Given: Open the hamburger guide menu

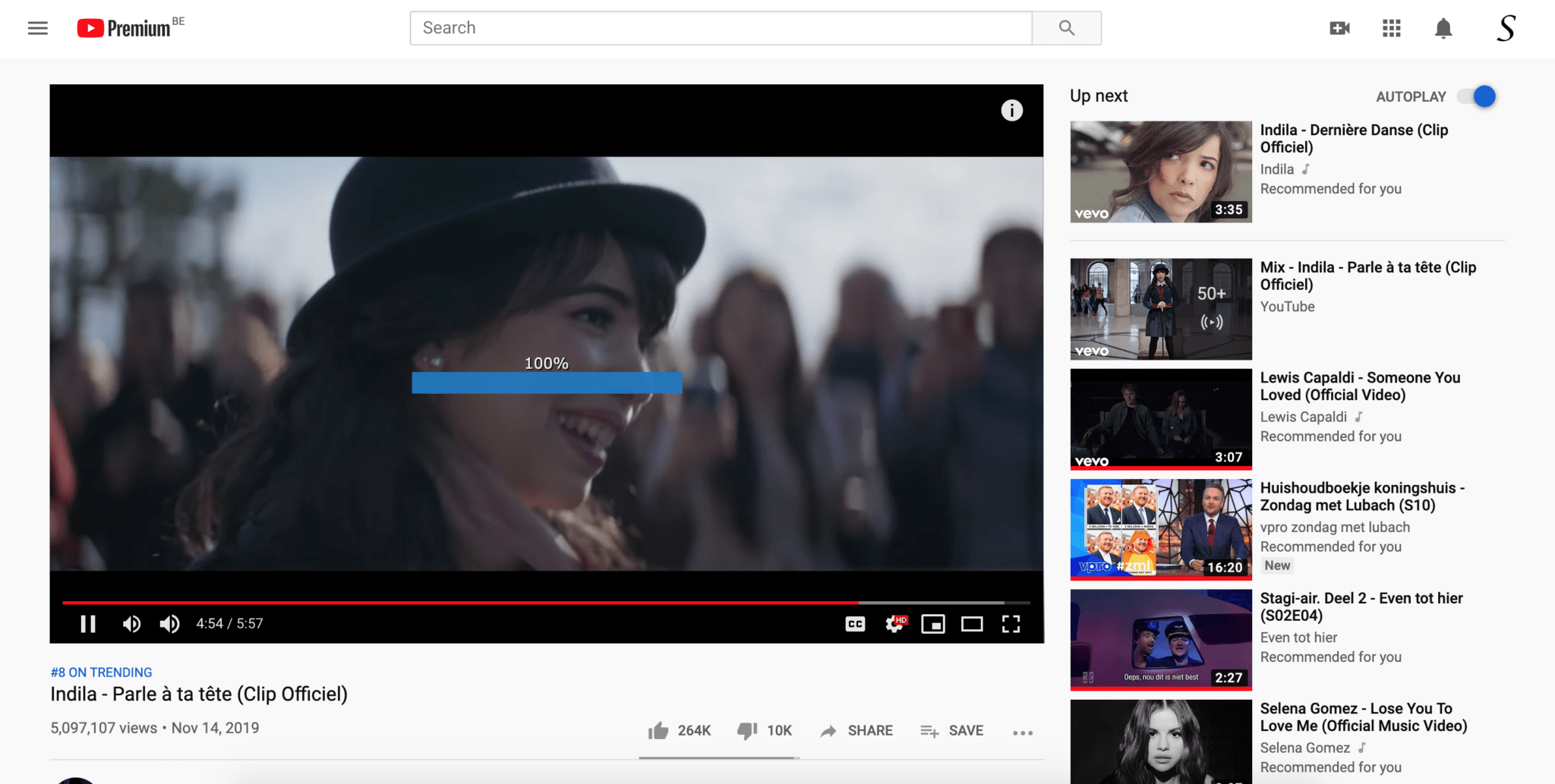Looking at the screenshot, I should [x=37, y=28].
